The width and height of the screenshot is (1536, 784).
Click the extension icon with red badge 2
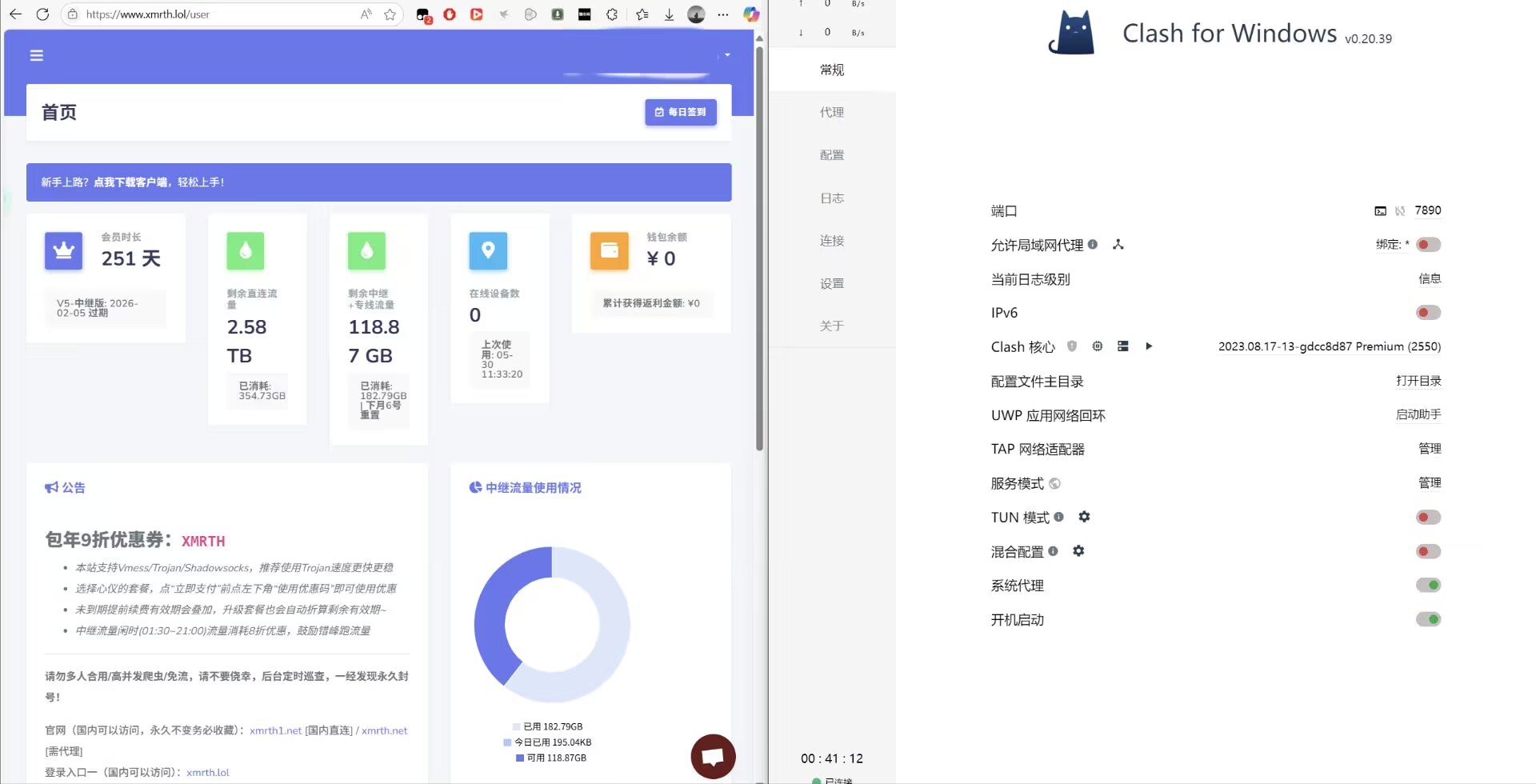423,14
